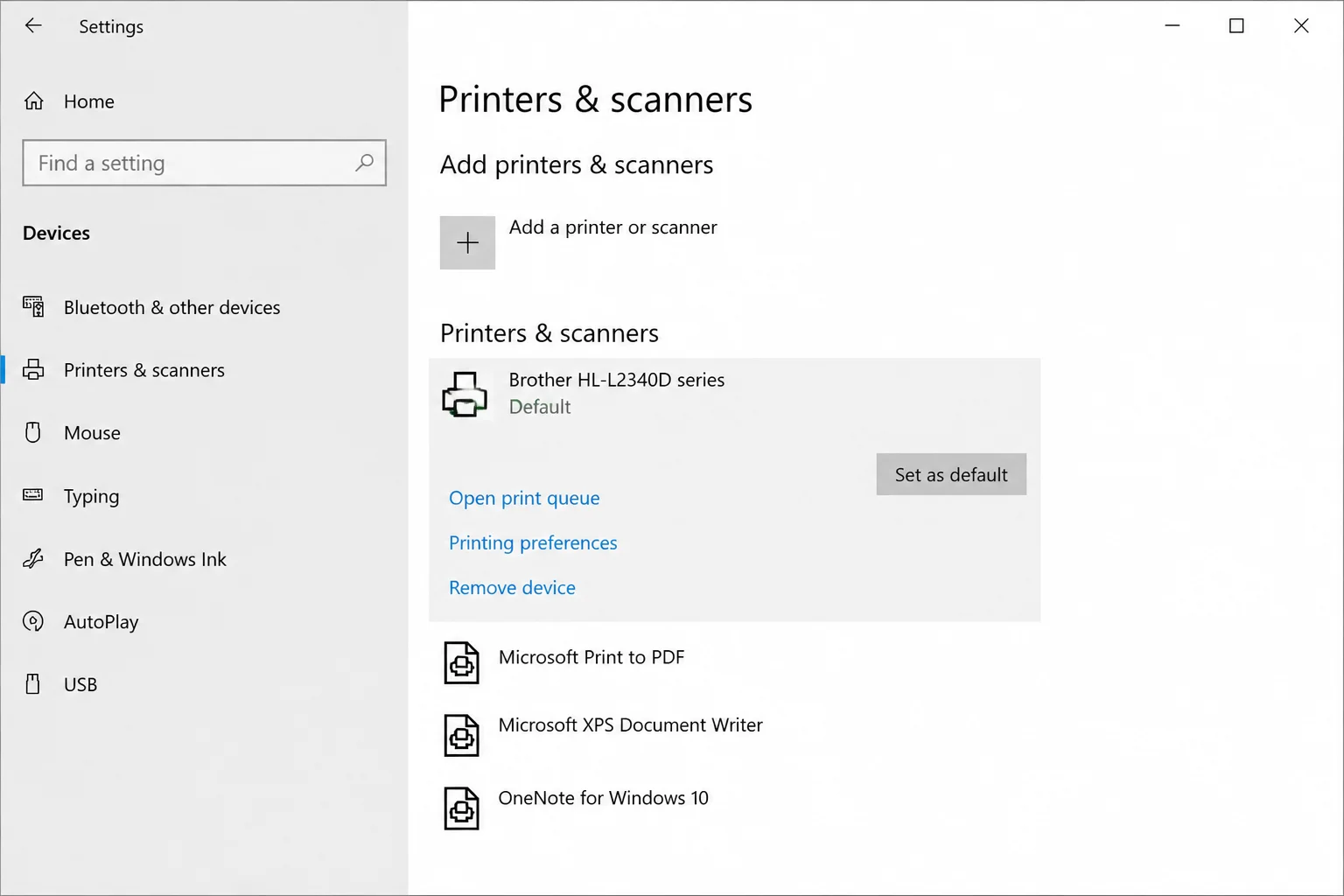Viewport: 1344px width, 896px height.
Task: Click the OneNote for Windows 10 icon
Action: (461, 808)
